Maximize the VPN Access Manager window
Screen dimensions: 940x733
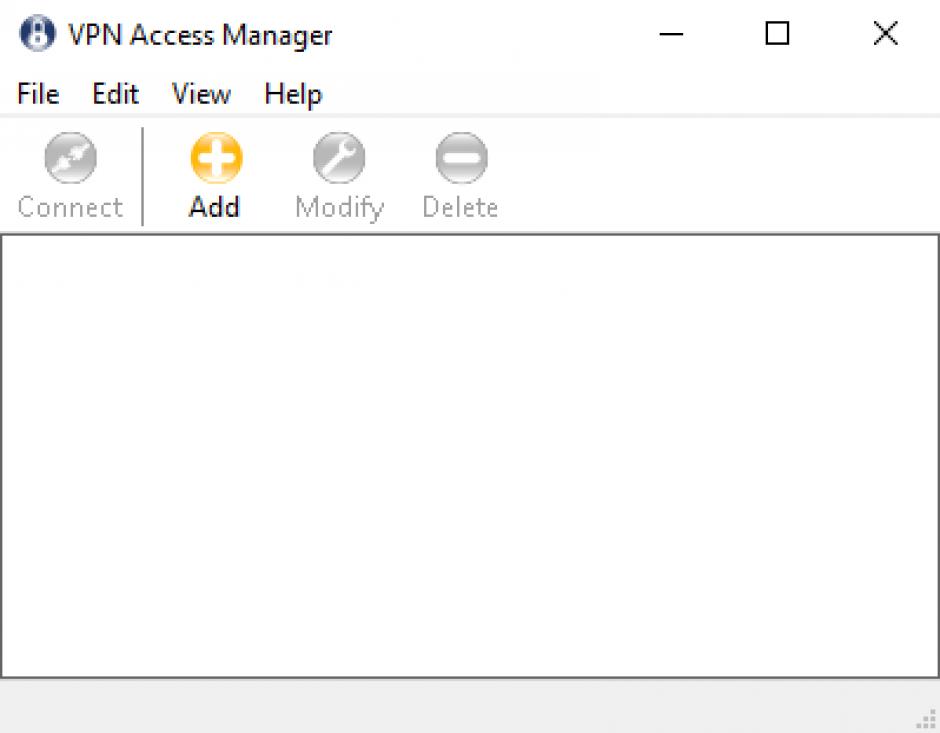(777, 35)
